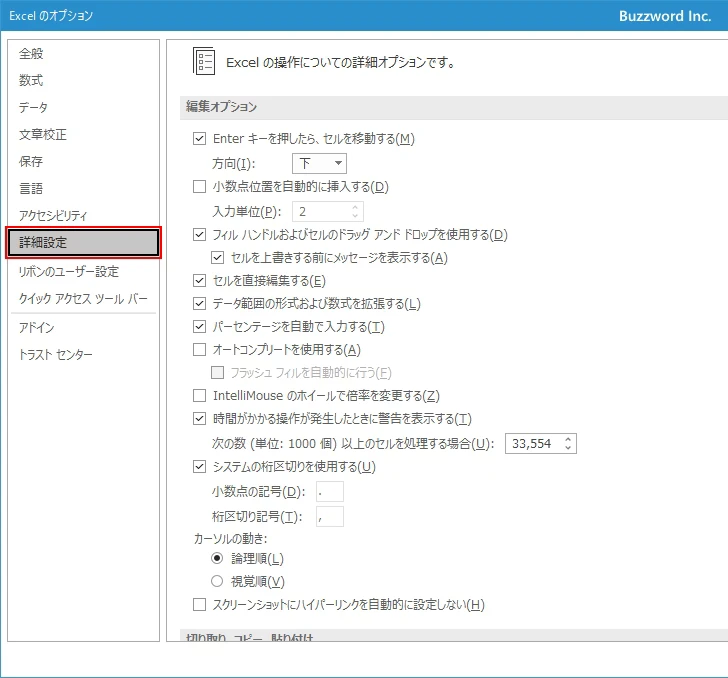Select the 詳細設定 category
The width and height of the screenshot is (728, 678).
pos(84,242)
